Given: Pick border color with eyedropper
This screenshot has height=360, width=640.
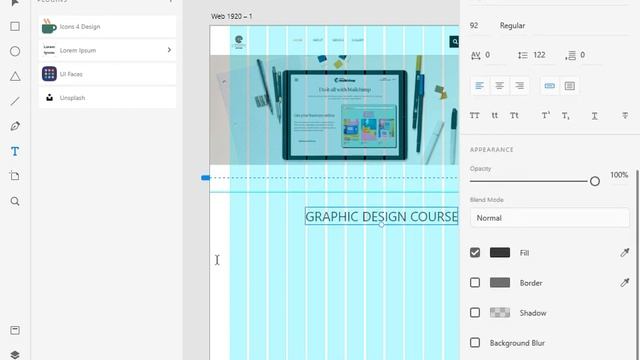Looking at the screenshot, I should 624,282.
